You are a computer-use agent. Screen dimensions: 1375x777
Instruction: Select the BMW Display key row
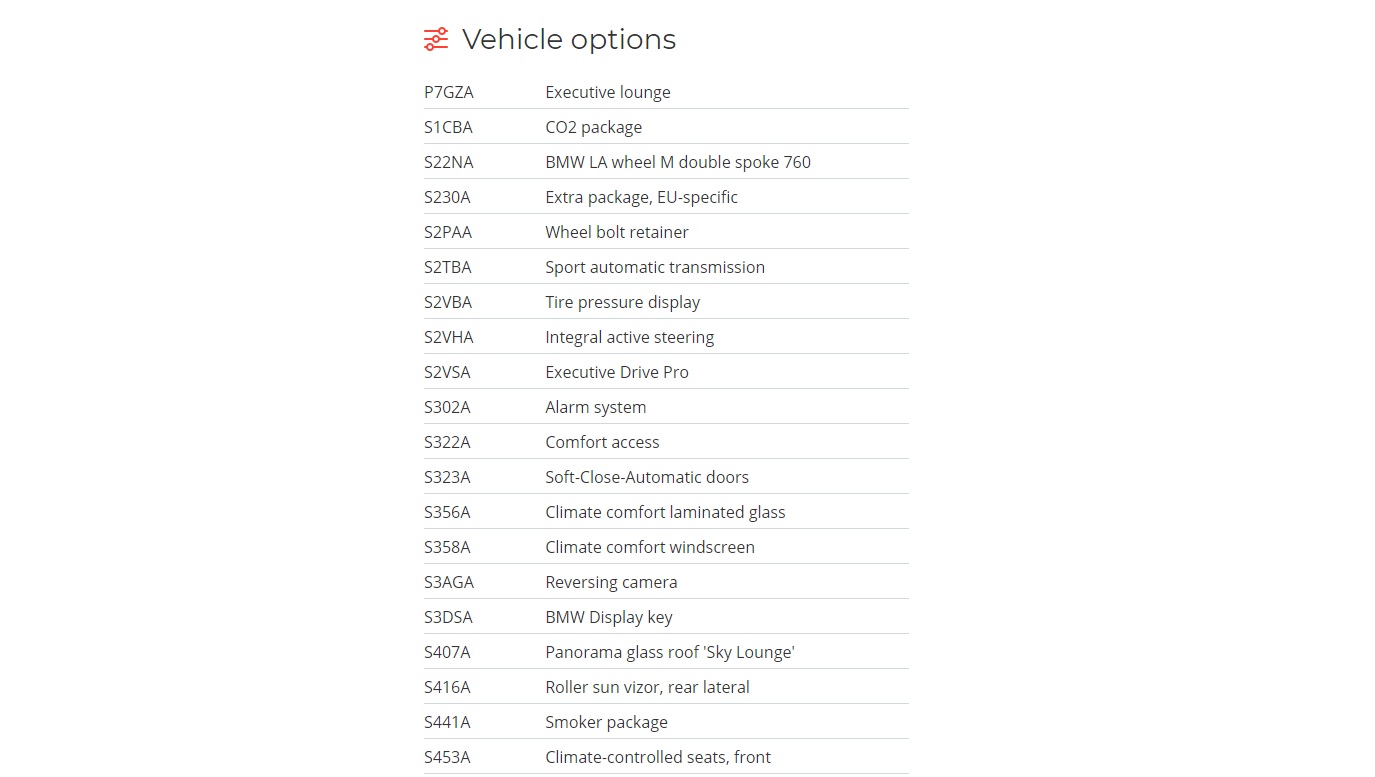click(x=608, y=617)
